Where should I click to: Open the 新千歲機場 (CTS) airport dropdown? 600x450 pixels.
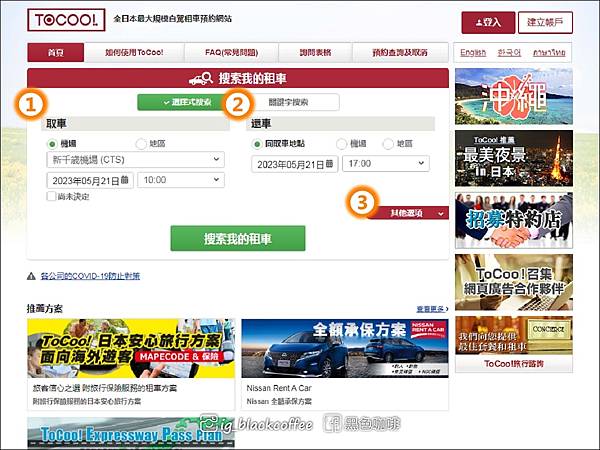pos(135,160)
